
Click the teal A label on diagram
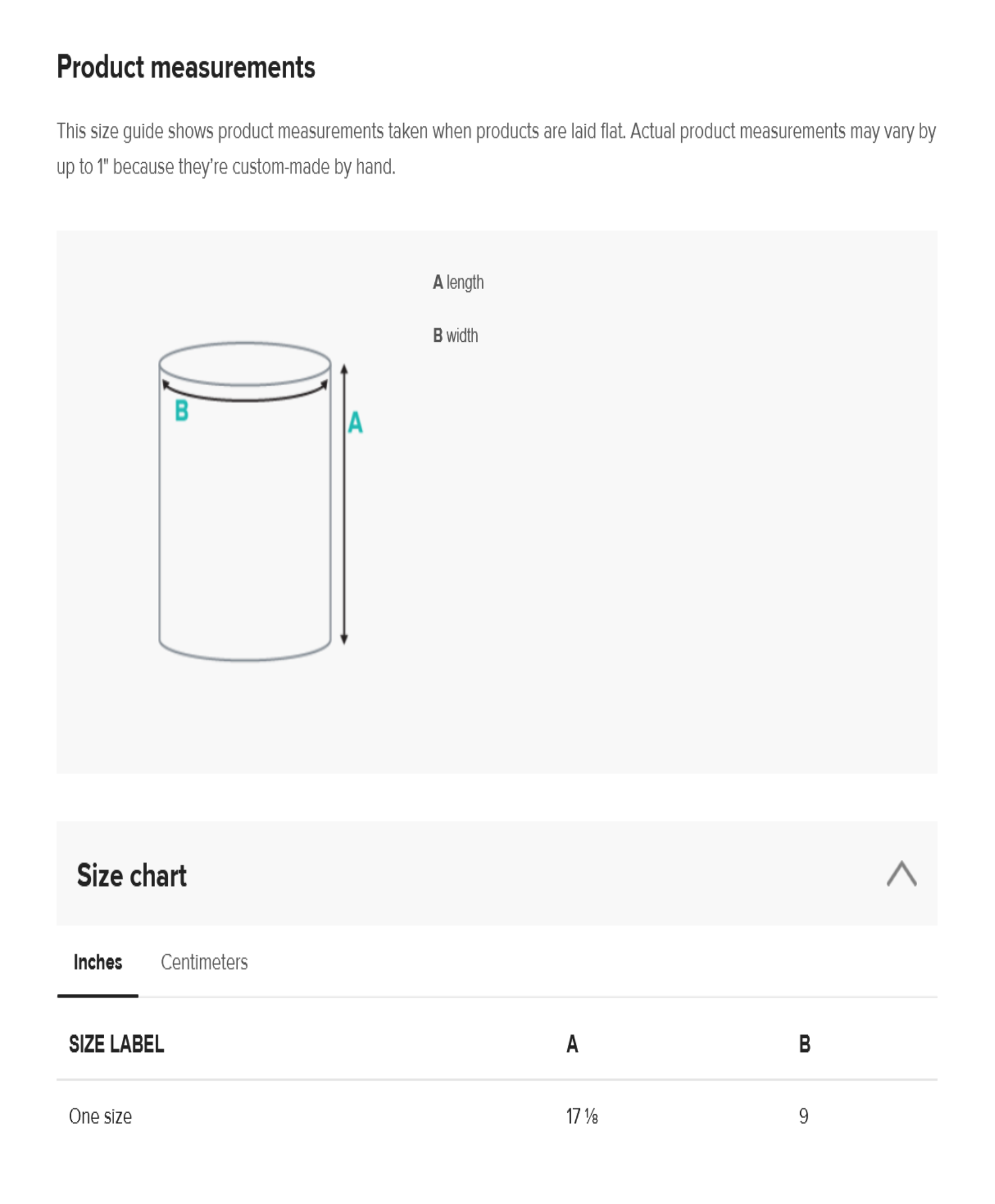pyautogui.click(x=355, y=423)
